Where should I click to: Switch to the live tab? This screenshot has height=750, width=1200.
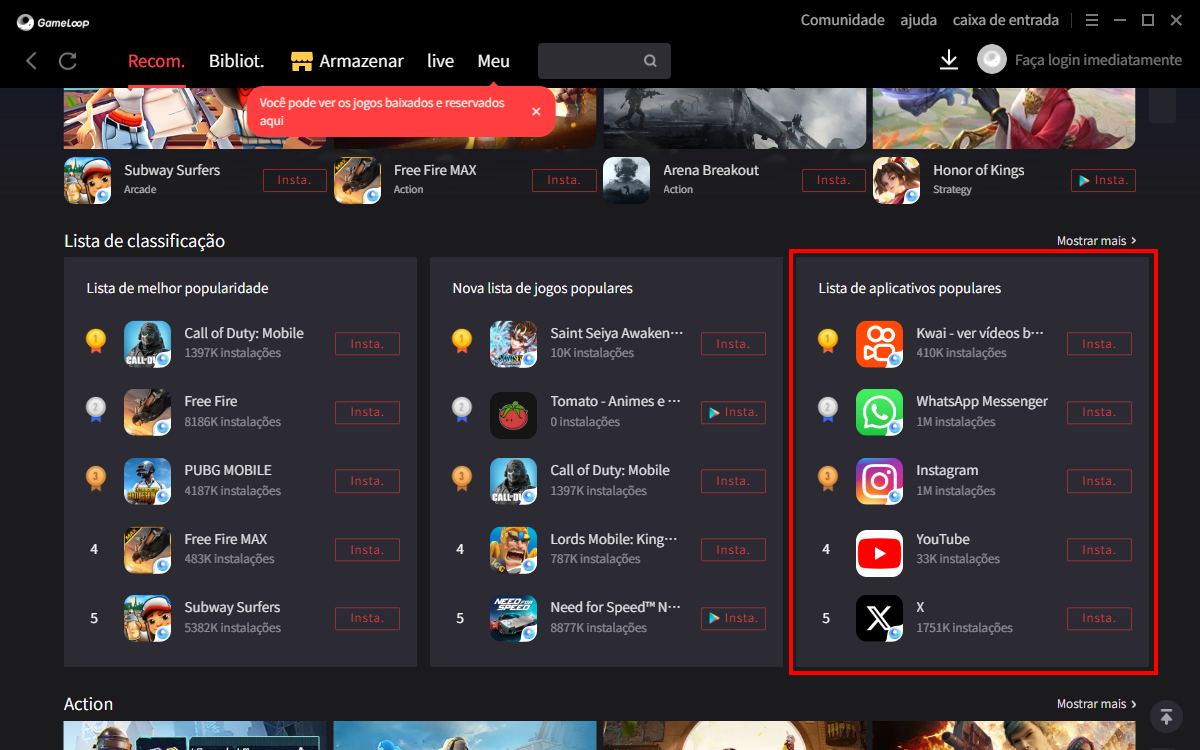pos(440,61)
